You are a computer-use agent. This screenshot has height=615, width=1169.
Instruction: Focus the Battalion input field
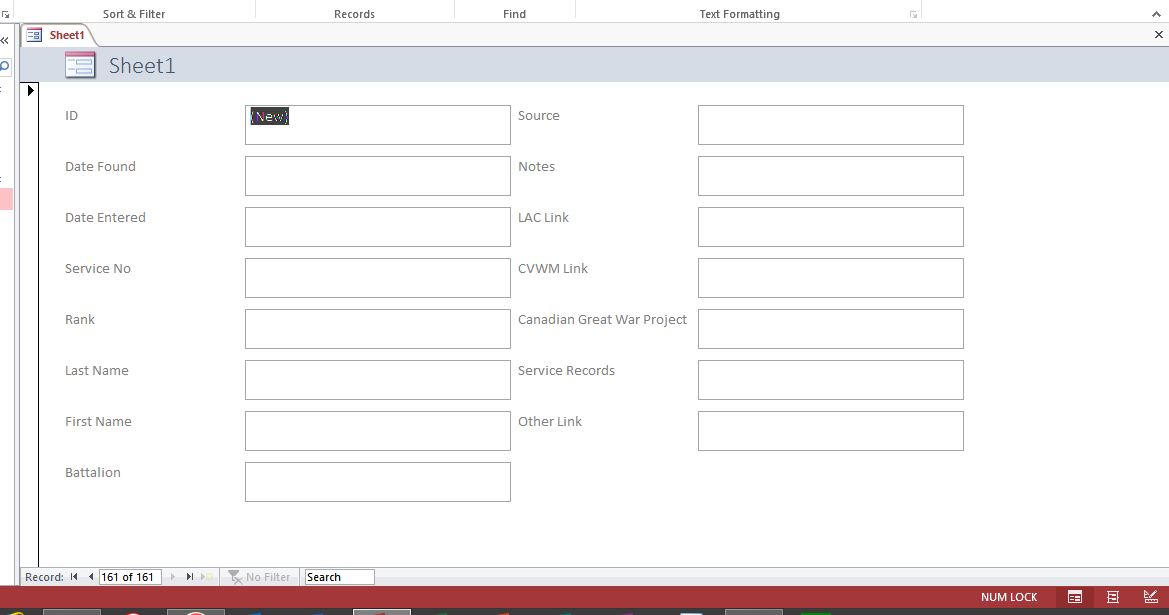point(377,482)
